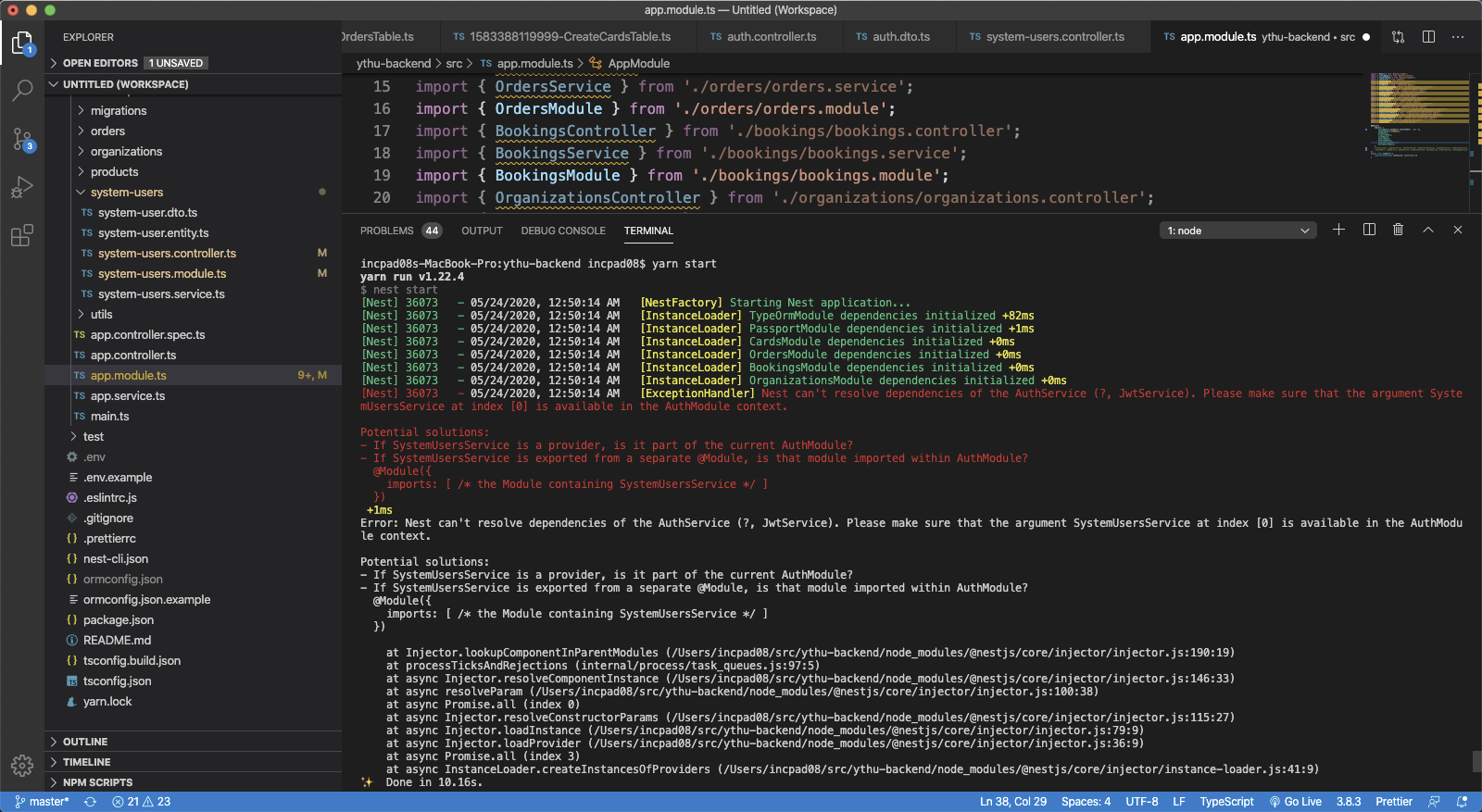
Task: Expand the NPM Scripts section
Action: coord(194,782)
